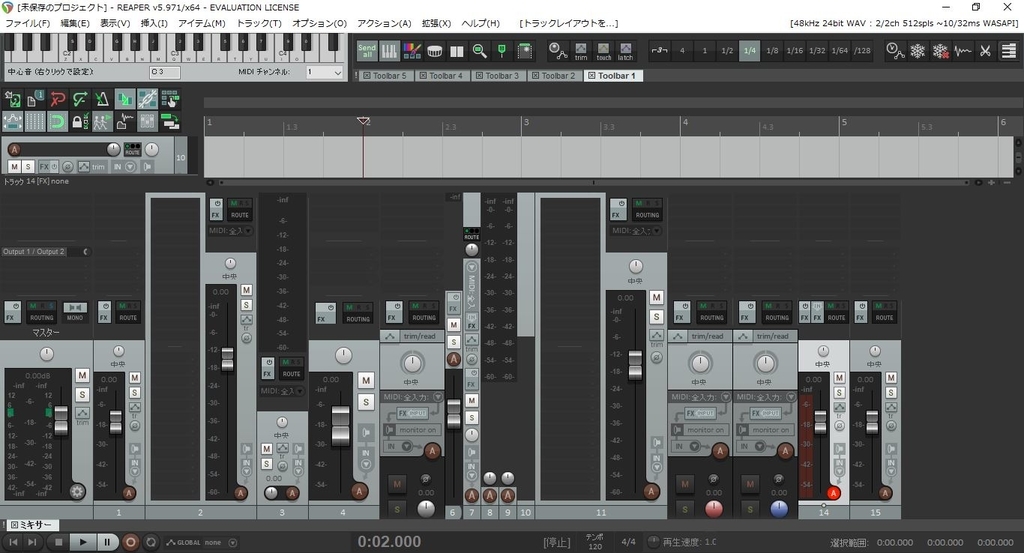Expand MIDI input dropdown on track 2 mixer
Viewport: 1024px width, 553px height.
248,231
